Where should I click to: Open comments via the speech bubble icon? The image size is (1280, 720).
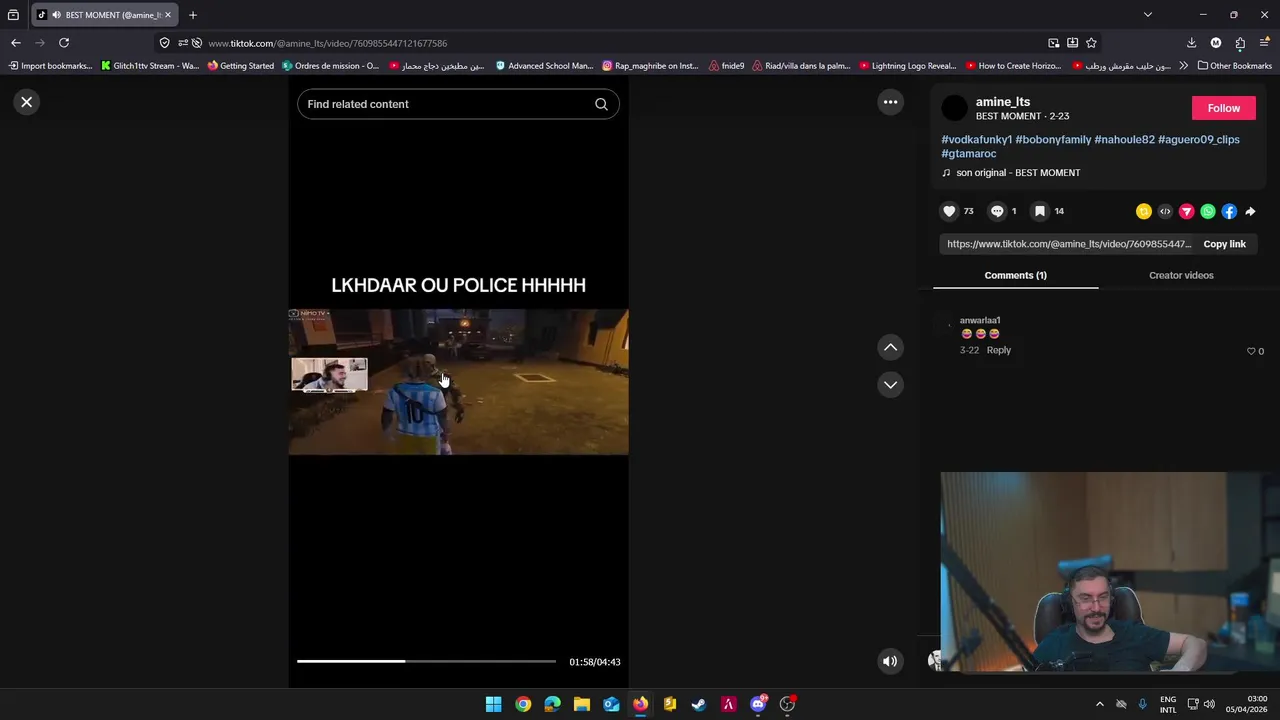[997, 211]
